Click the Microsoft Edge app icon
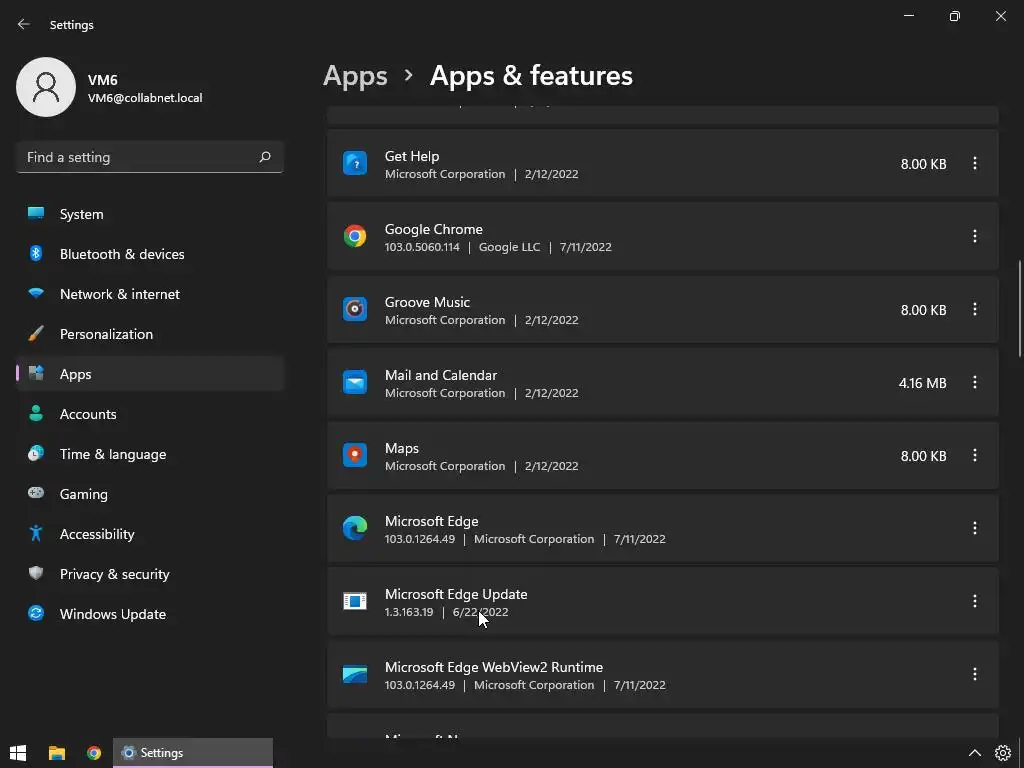 point(355,528)
